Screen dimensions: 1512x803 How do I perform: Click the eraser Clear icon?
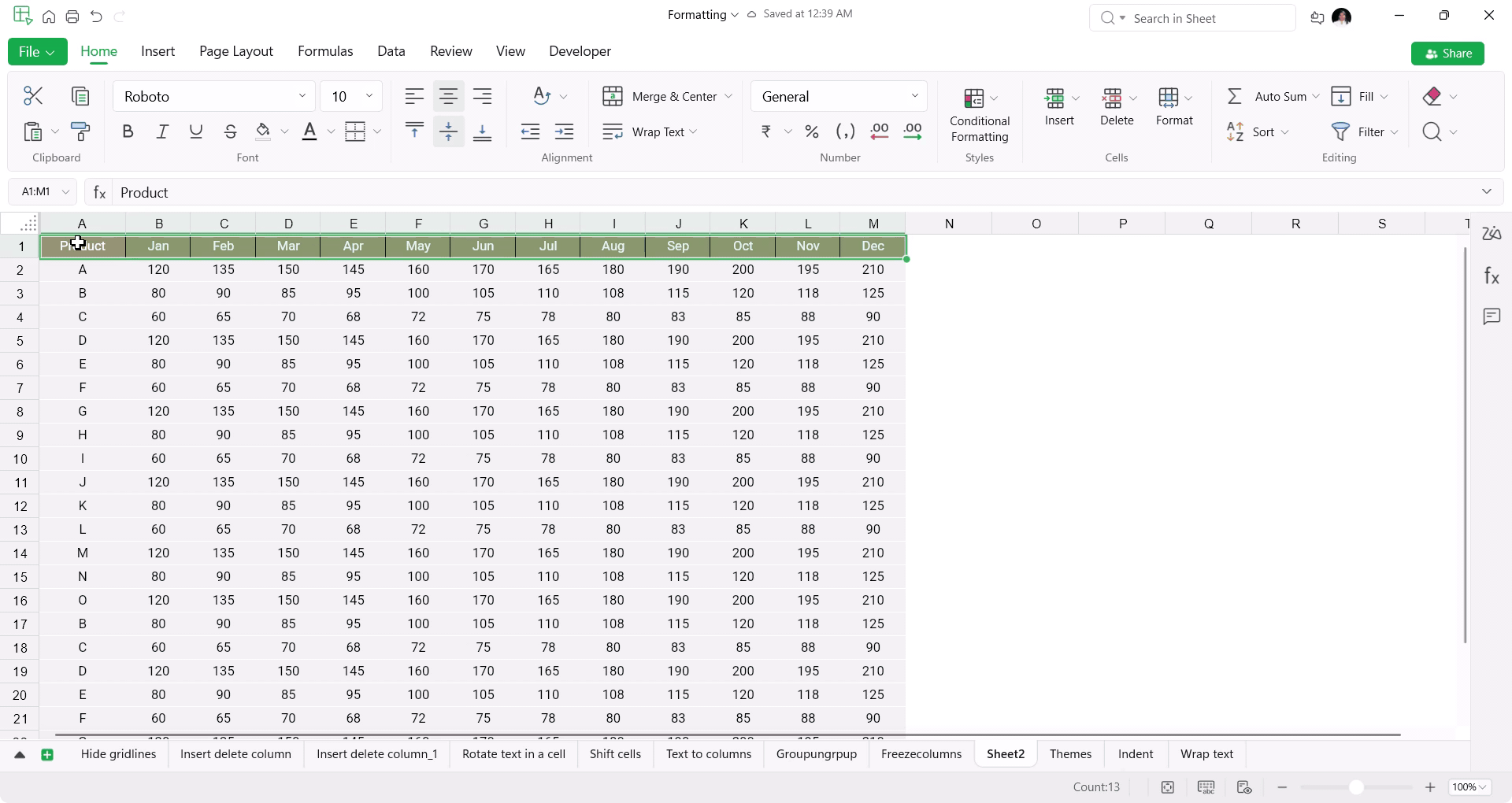coord(1432,96)
